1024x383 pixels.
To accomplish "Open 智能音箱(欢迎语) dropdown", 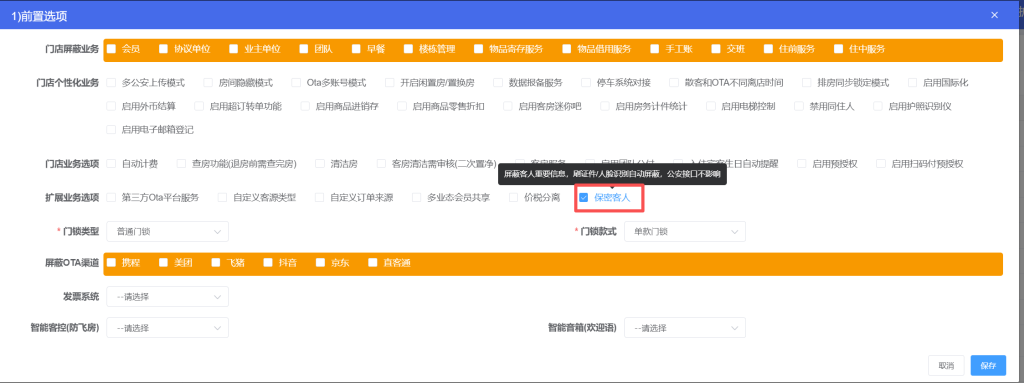I will [x=684, y=327].
